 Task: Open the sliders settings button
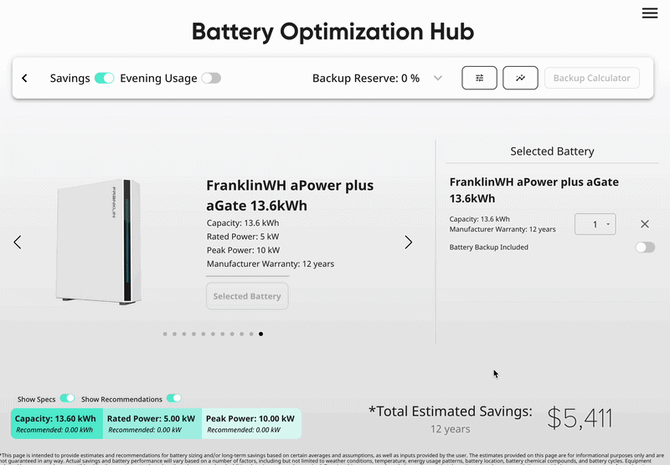point(479,78)
